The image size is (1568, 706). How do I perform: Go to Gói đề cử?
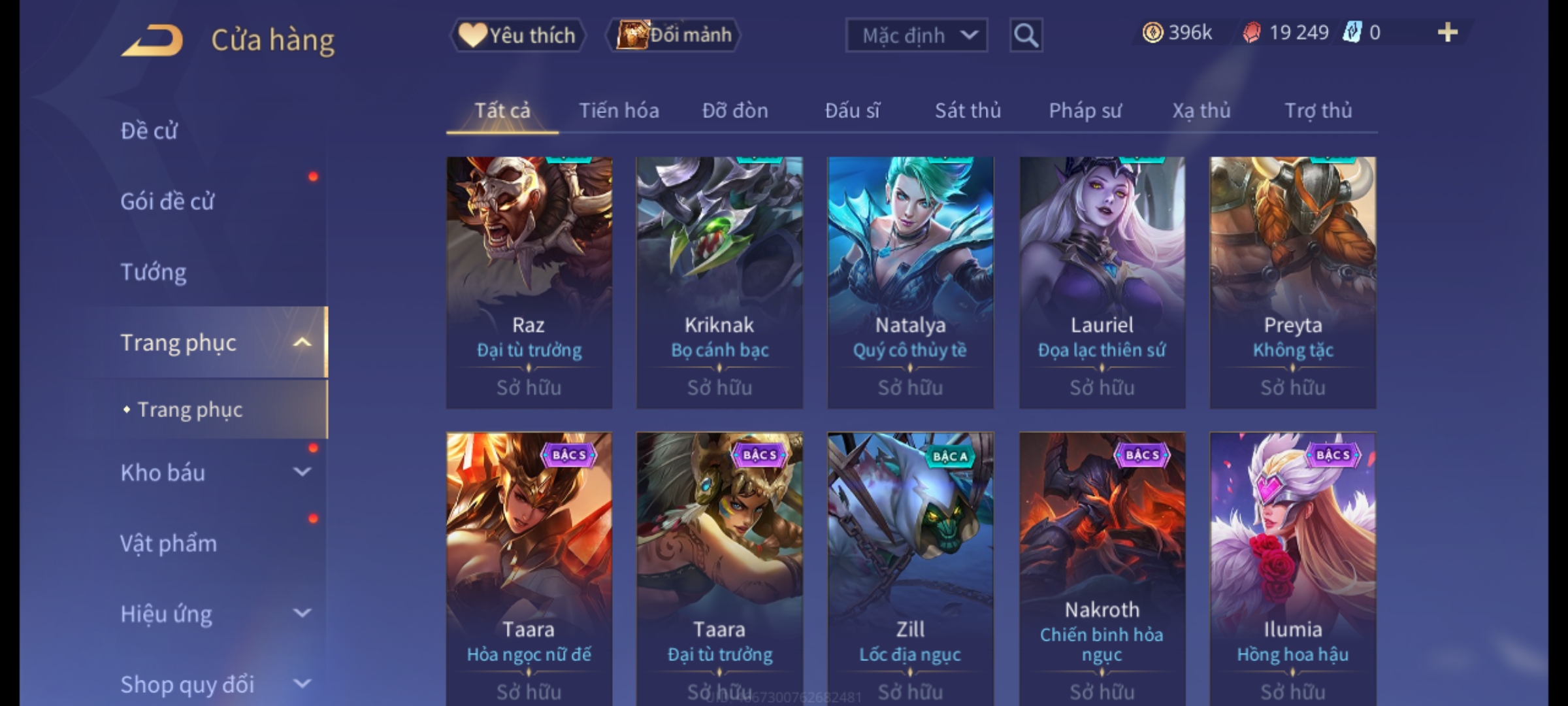[167, 201]
